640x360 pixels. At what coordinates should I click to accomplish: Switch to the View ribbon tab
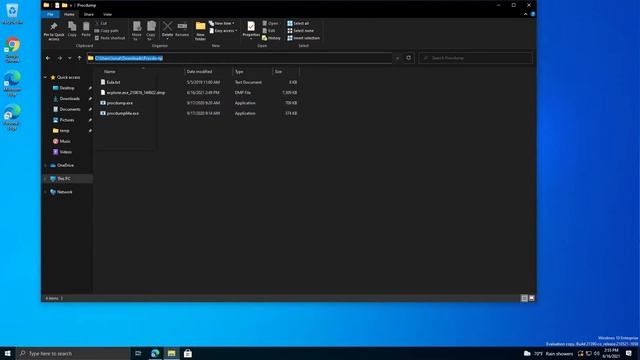pos(107,14)
